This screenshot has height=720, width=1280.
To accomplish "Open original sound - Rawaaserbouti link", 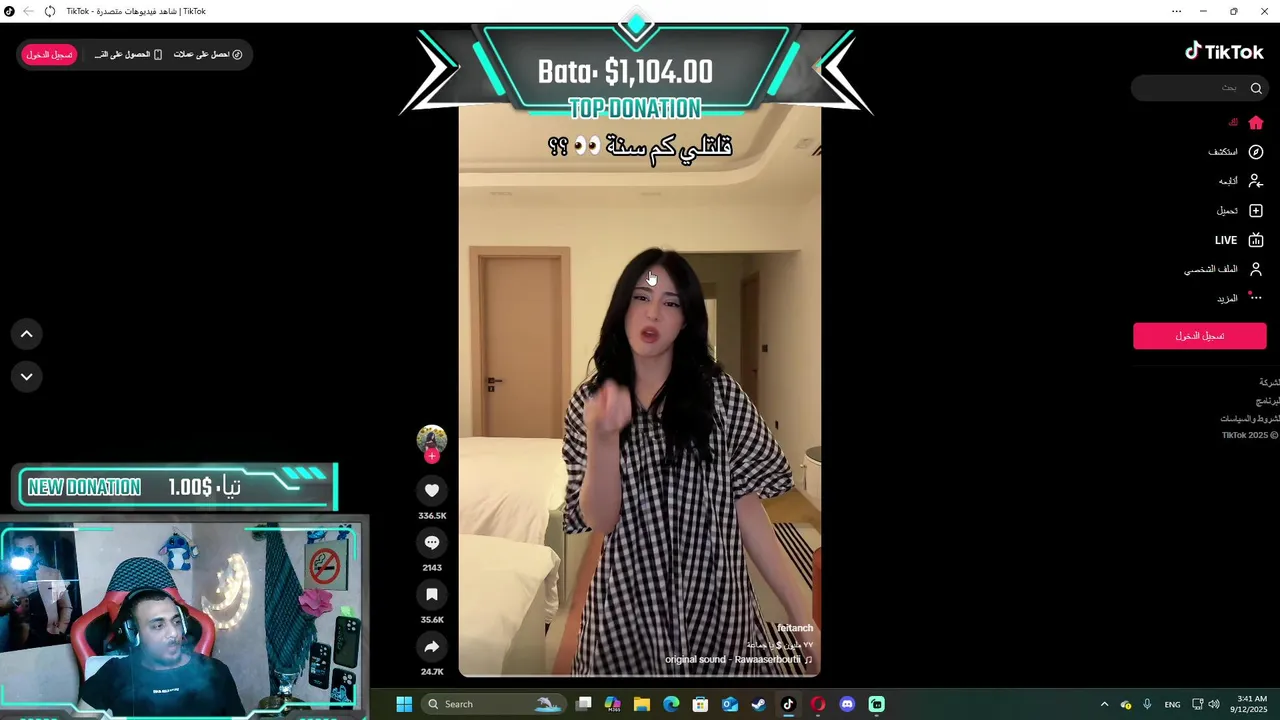I will point(739,660).
